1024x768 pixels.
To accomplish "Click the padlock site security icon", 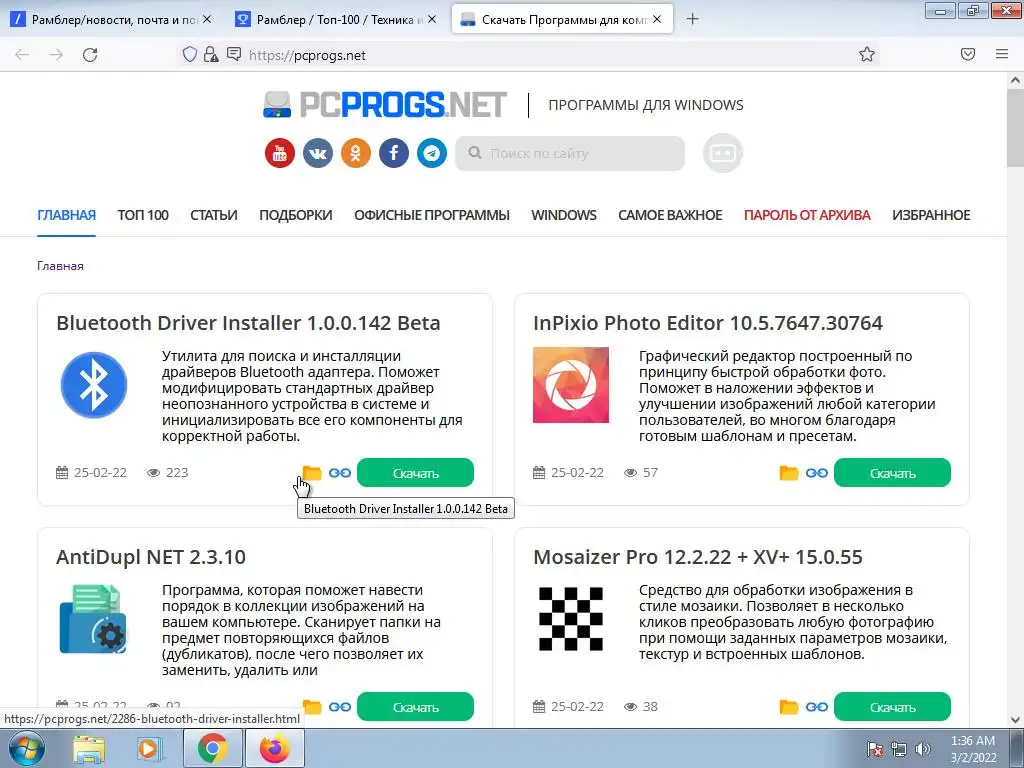I will 211,55.
